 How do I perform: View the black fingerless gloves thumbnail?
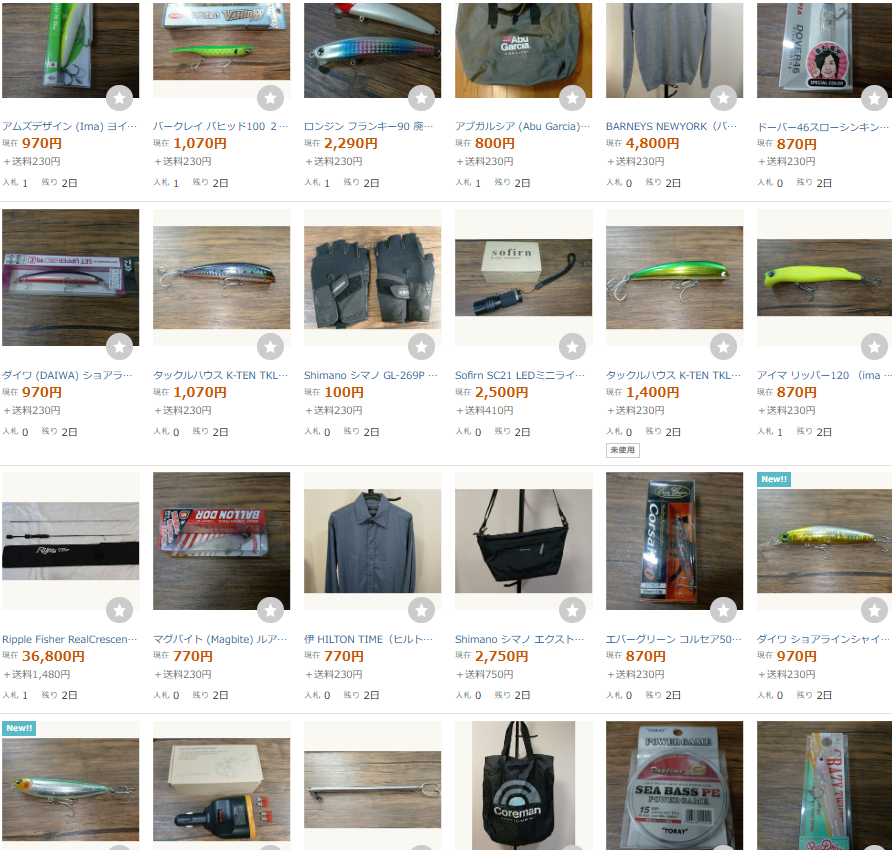tap(373, 278)
